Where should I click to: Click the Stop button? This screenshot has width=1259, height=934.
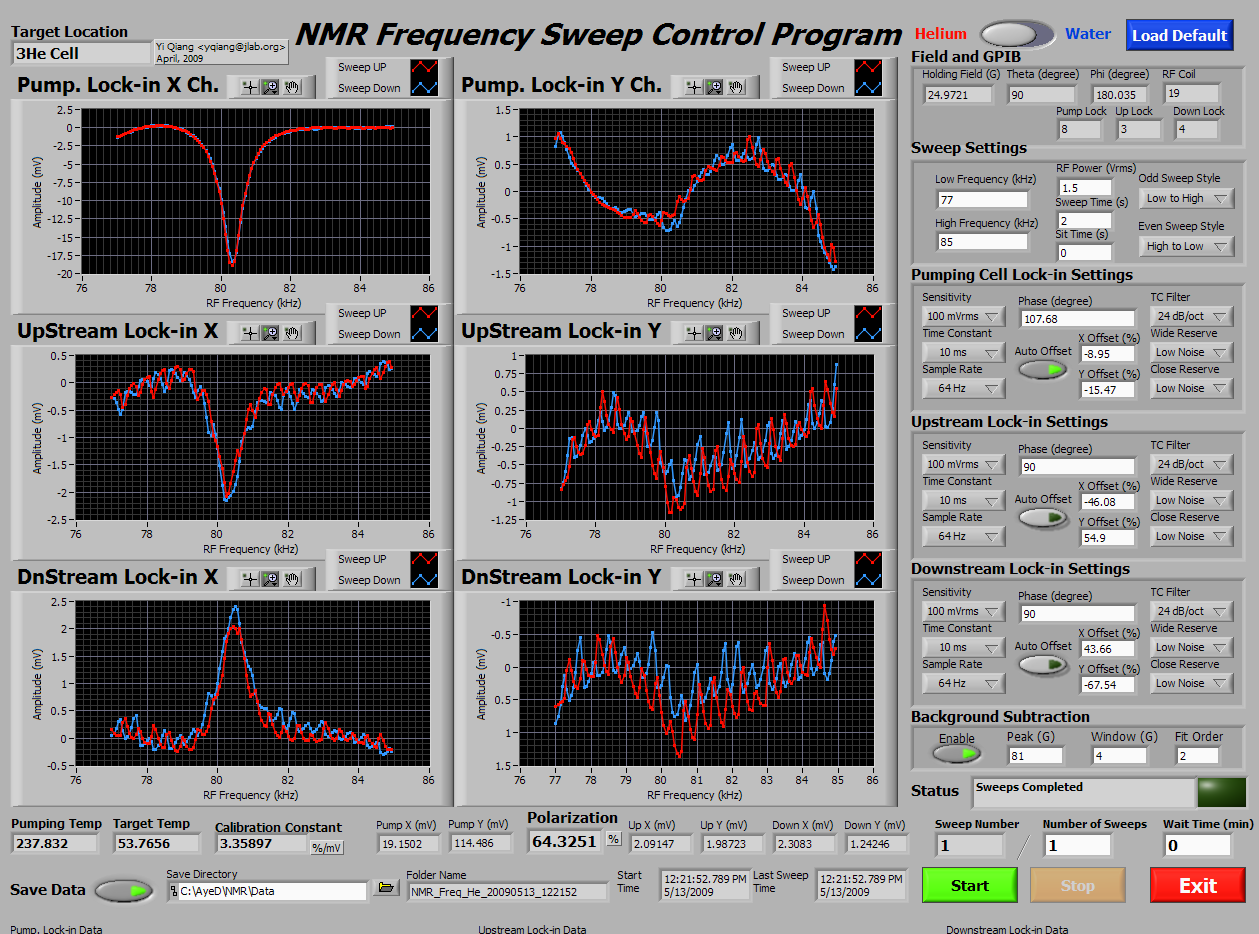coord(1078,885)
